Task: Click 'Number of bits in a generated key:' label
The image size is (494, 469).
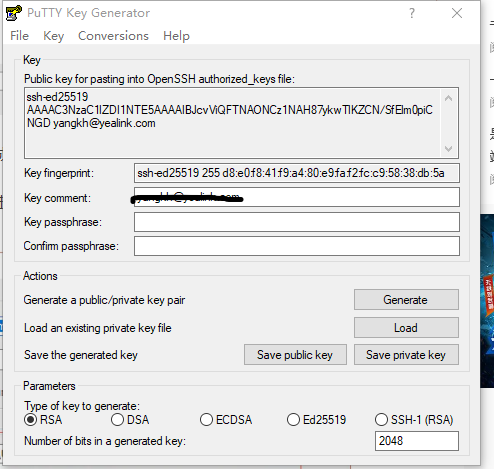Action: (x=105, y=441)
